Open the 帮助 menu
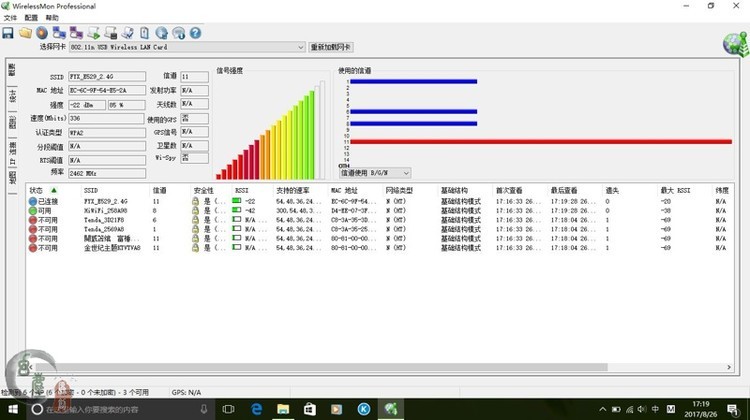Viewport: 750px width, 420px height. pos(52,18)
